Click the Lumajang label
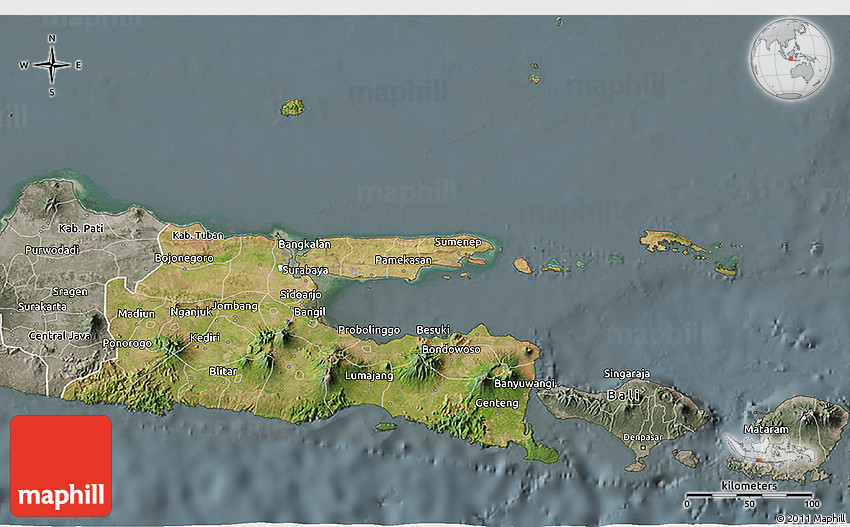 point(368,375)
